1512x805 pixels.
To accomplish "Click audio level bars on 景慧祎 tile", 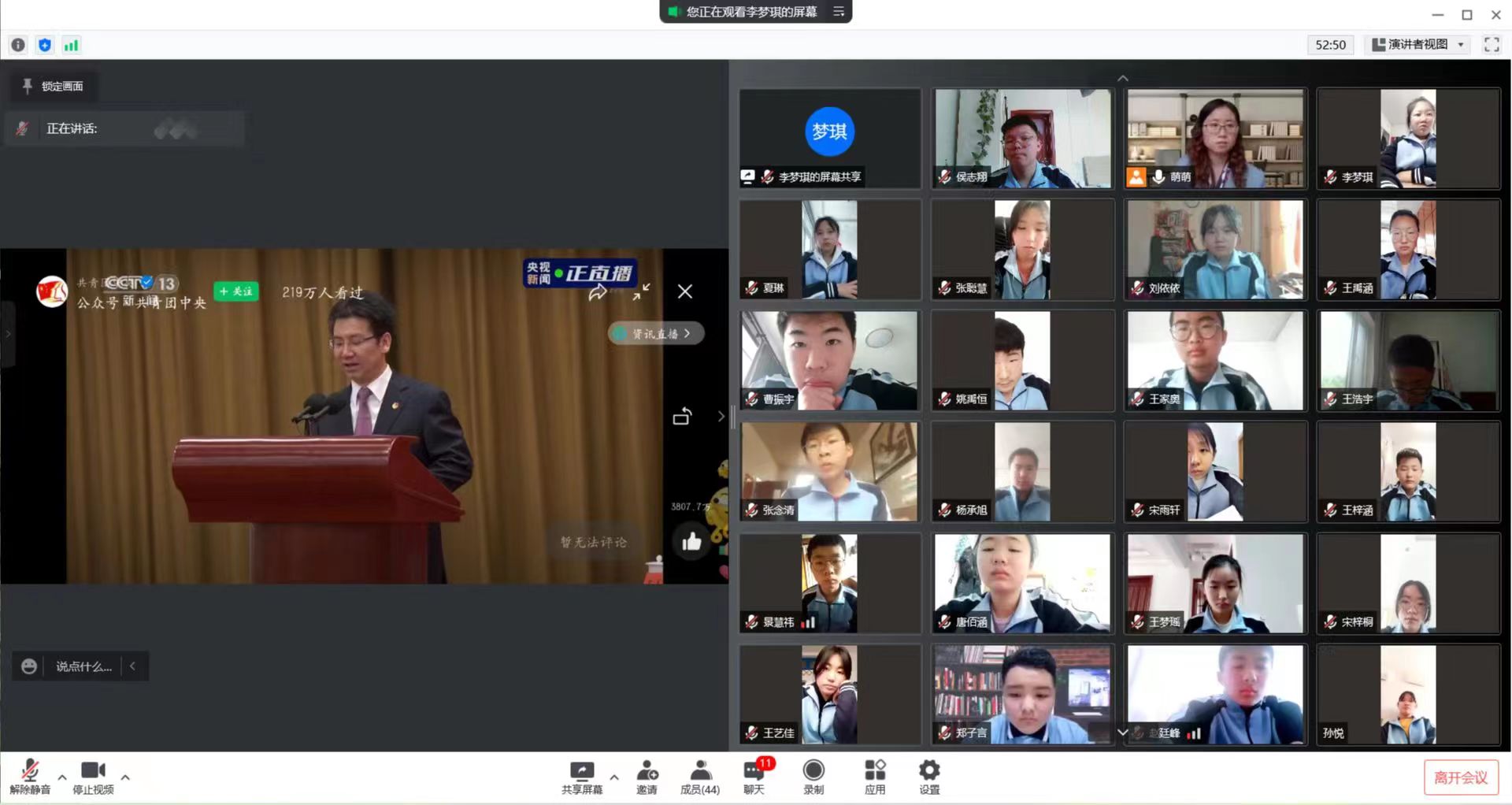I will click(x=808, y=622).
